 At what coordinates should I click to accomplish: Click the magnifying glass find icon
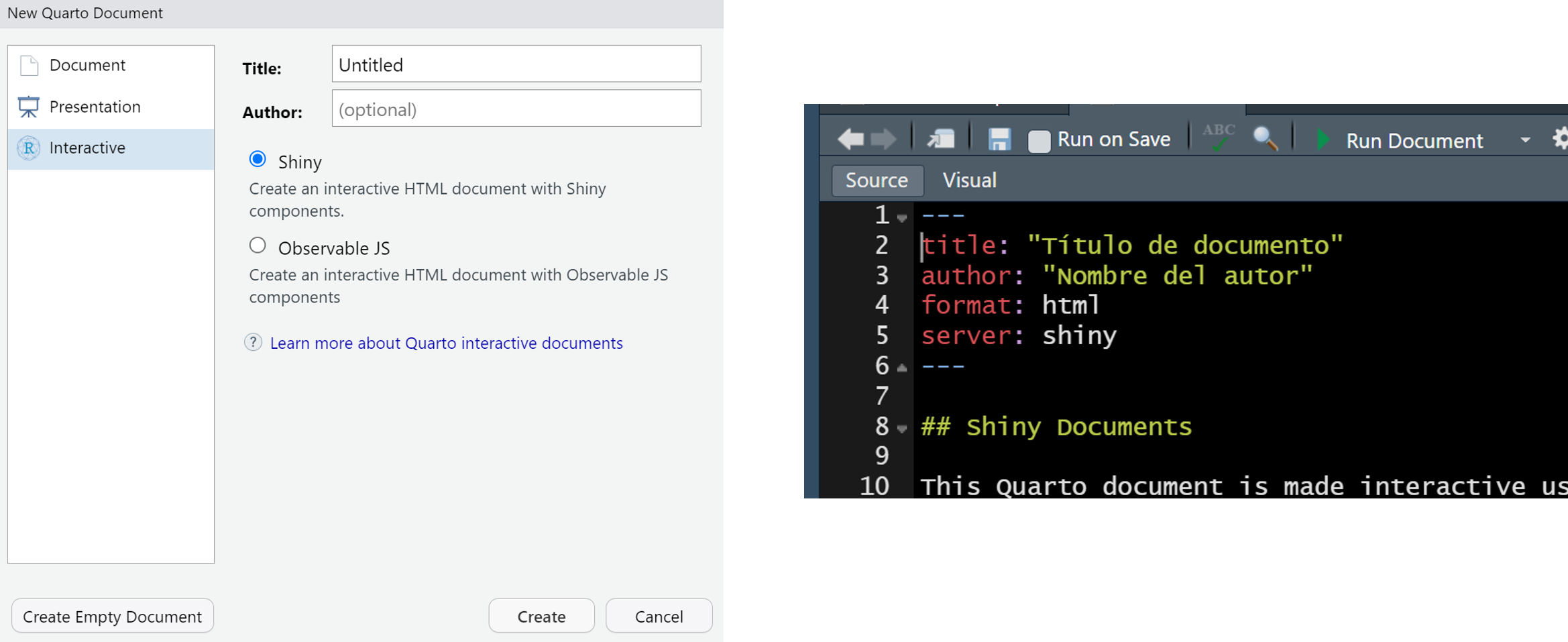[x=1265, y=139]
